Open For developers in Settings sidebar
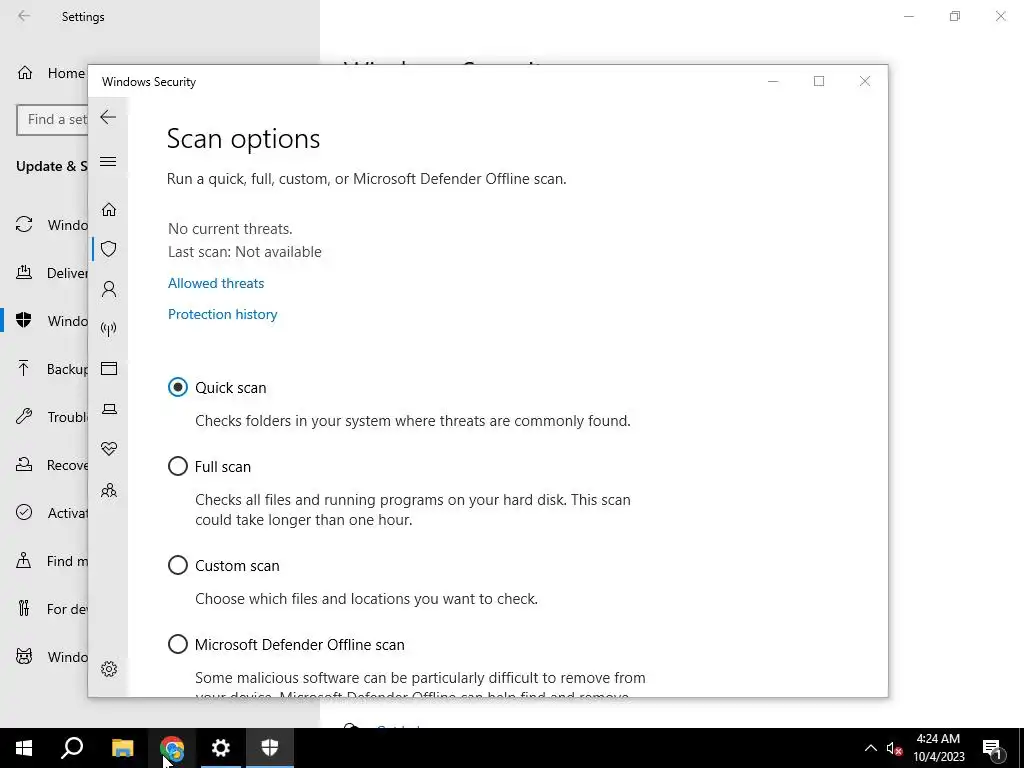The height and width of the screenshot is (768, 1024). pos(44,609)
